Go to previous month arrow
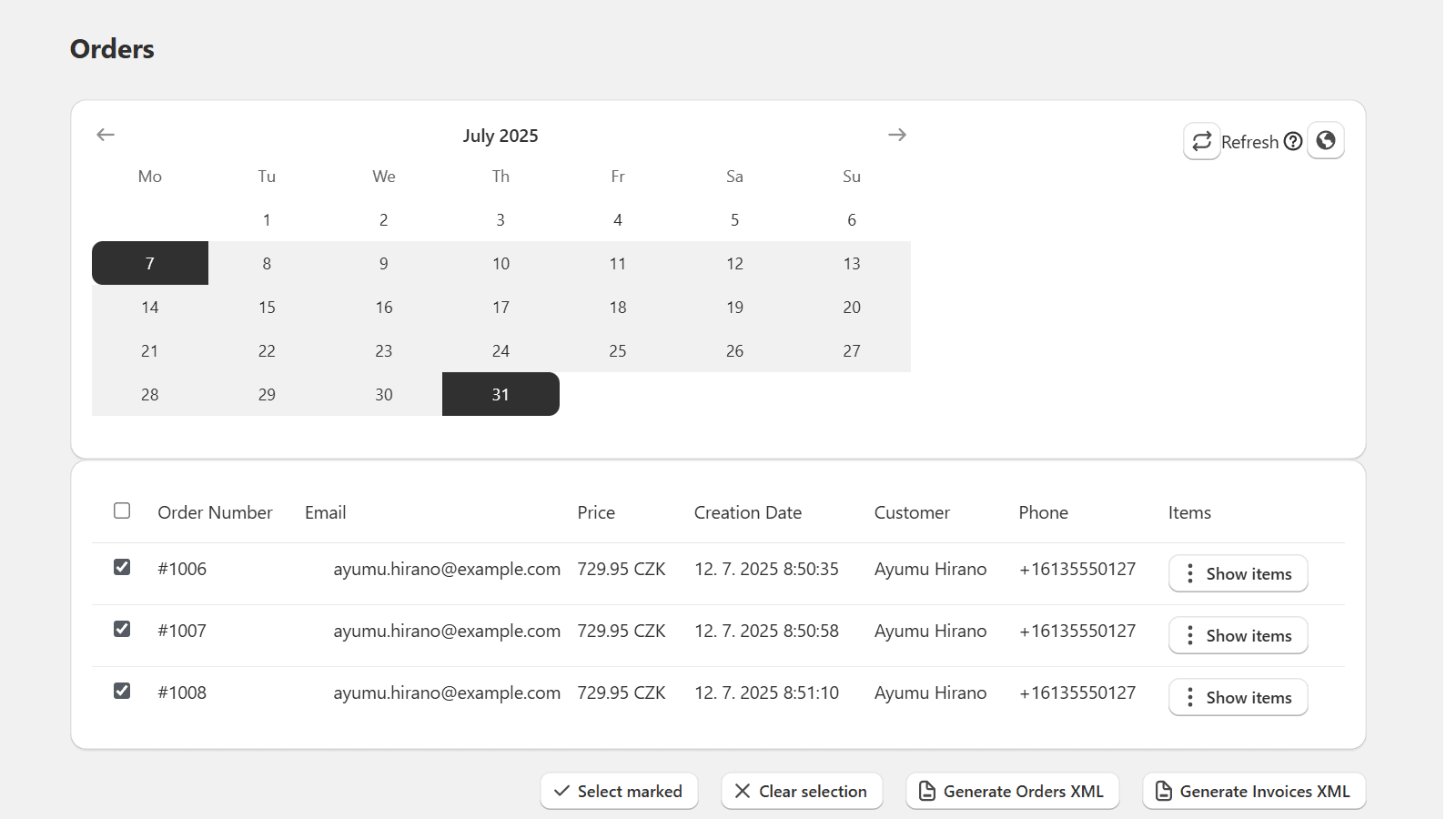This screenshot has width=1456, height=819. point(106,135)
